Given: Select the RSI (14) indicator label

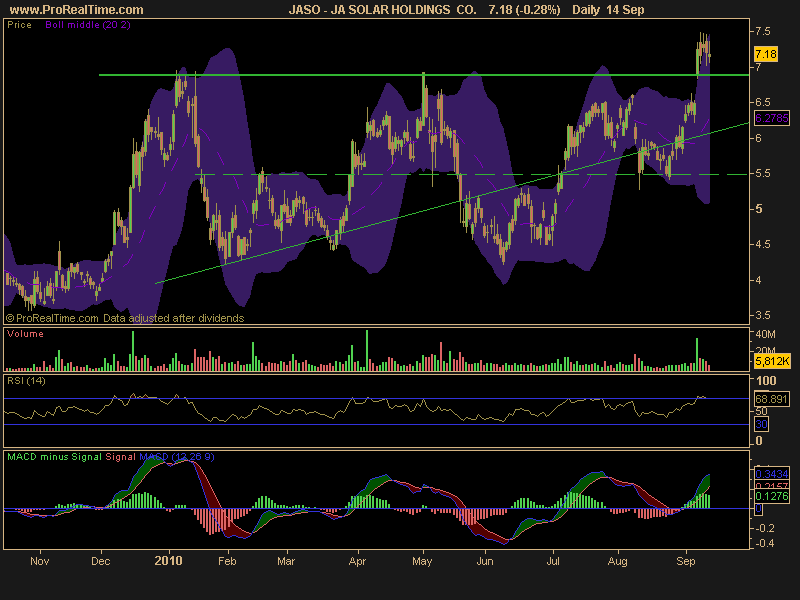Looking at the screenshot, I should [x=26, y=381].
